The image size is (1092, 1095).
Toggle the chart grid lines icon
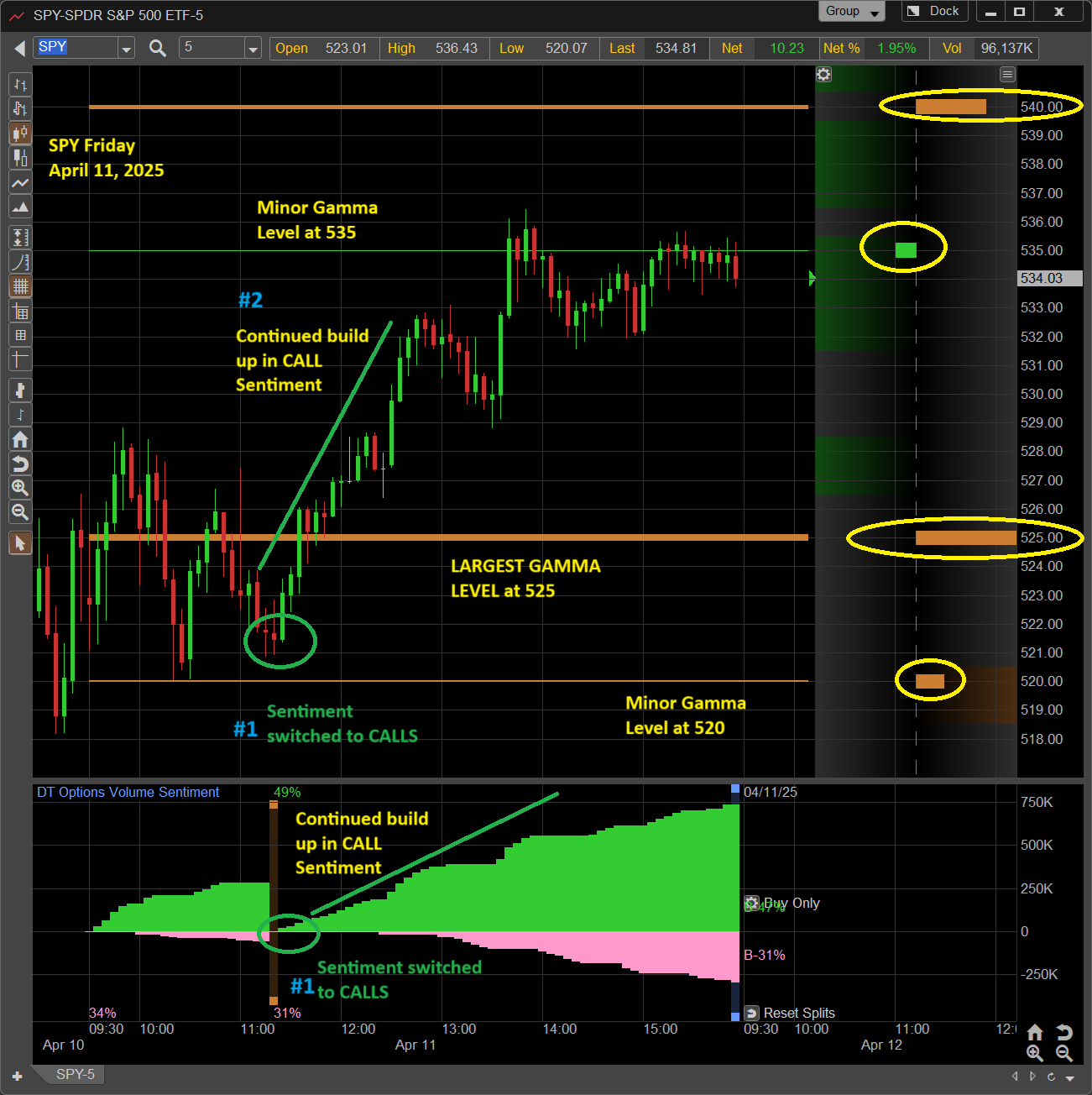(20, 286)
